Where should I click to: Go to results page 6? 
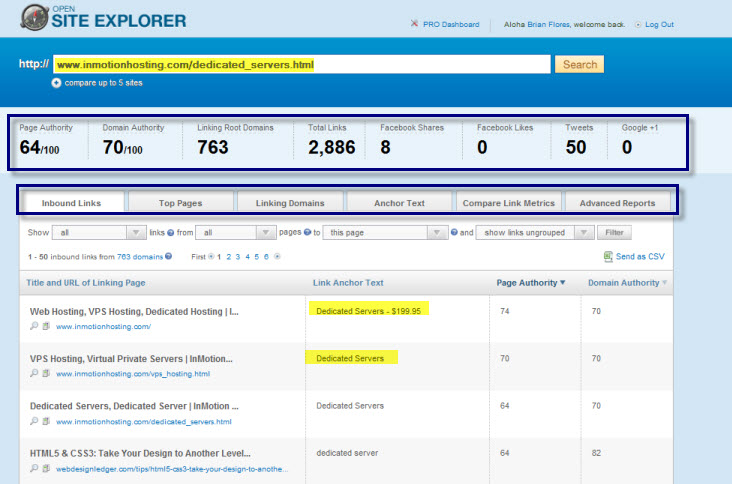tap(266, 257)
